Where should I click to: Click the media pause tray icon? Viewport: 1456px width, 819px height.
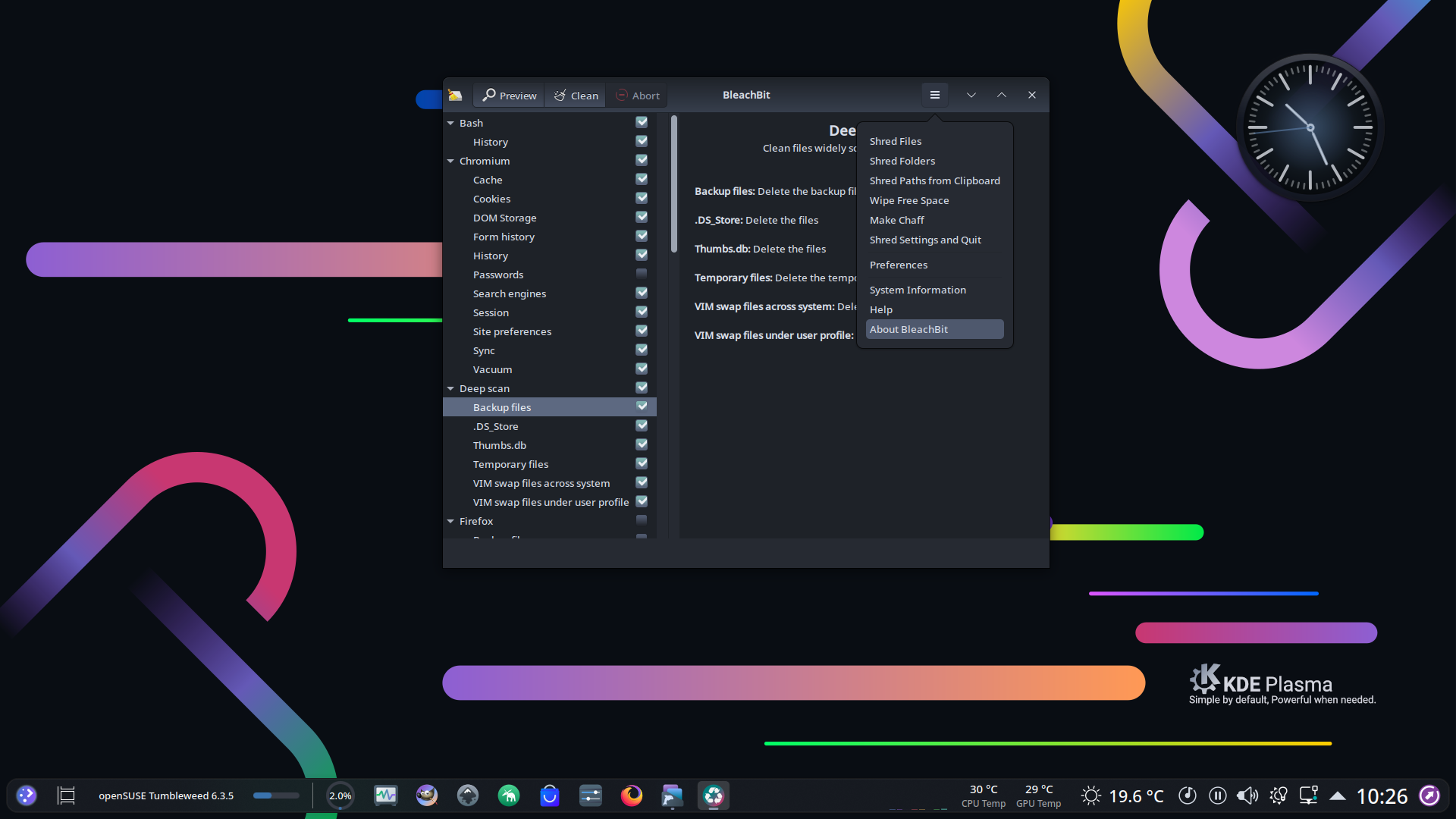click(1218, 795)
